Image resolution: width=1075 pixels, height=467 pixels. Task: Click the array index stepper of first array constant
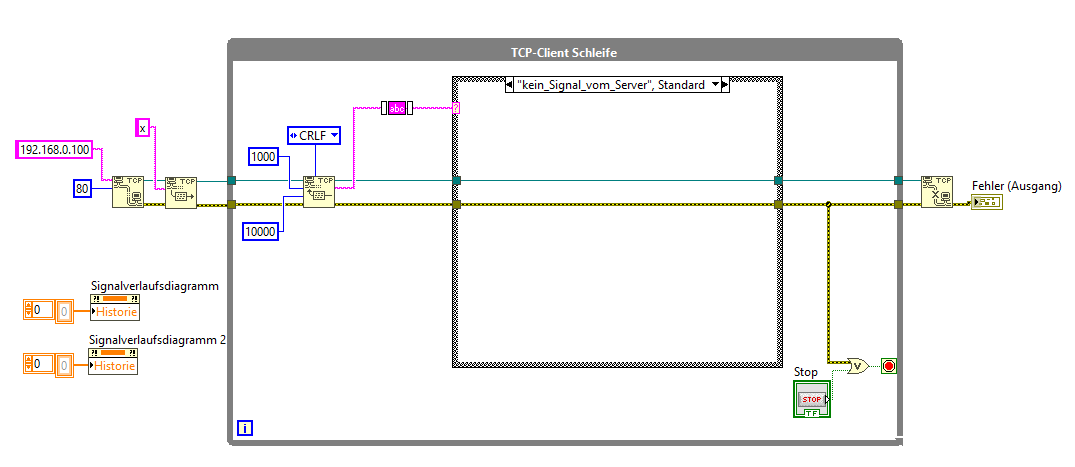click(28, 310)
